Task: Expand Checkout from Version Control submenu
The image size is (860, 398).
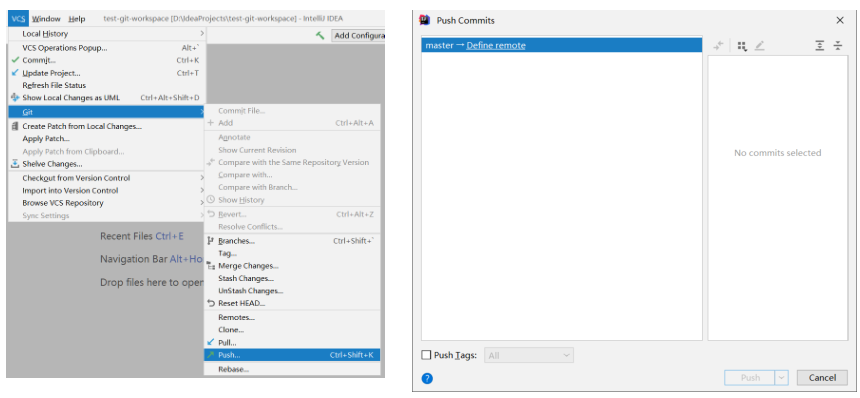Action: click(107, 178)
